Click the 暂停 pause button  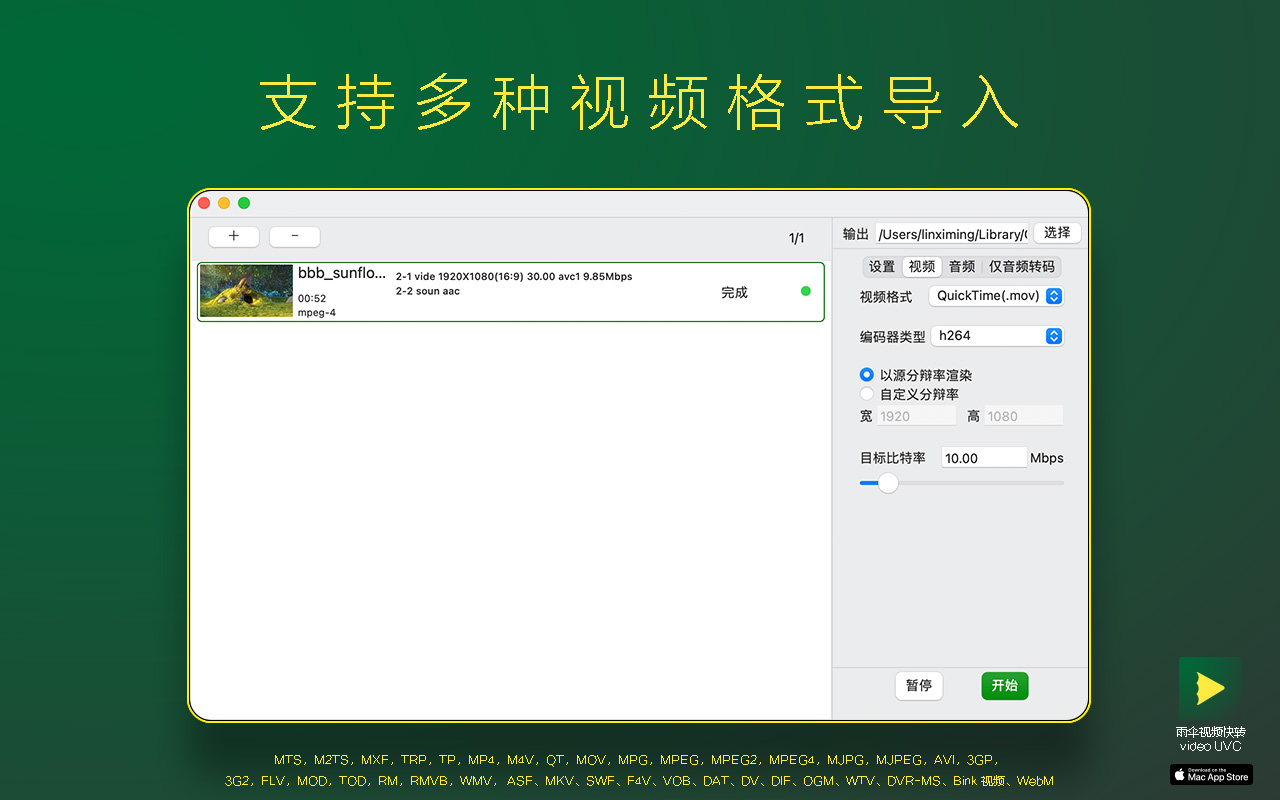(x=919, y=686)
